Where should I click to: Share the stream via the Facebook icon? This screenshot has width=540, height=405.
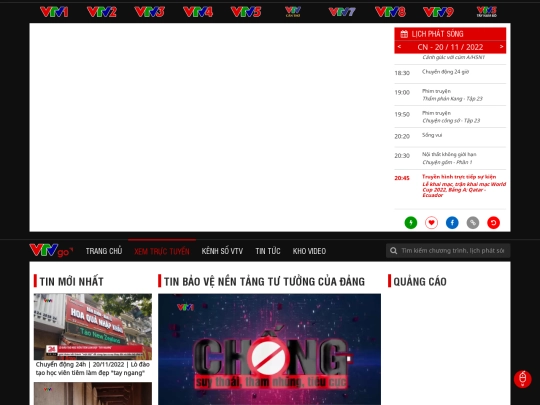pyautogui.click(x=452, y=222)
